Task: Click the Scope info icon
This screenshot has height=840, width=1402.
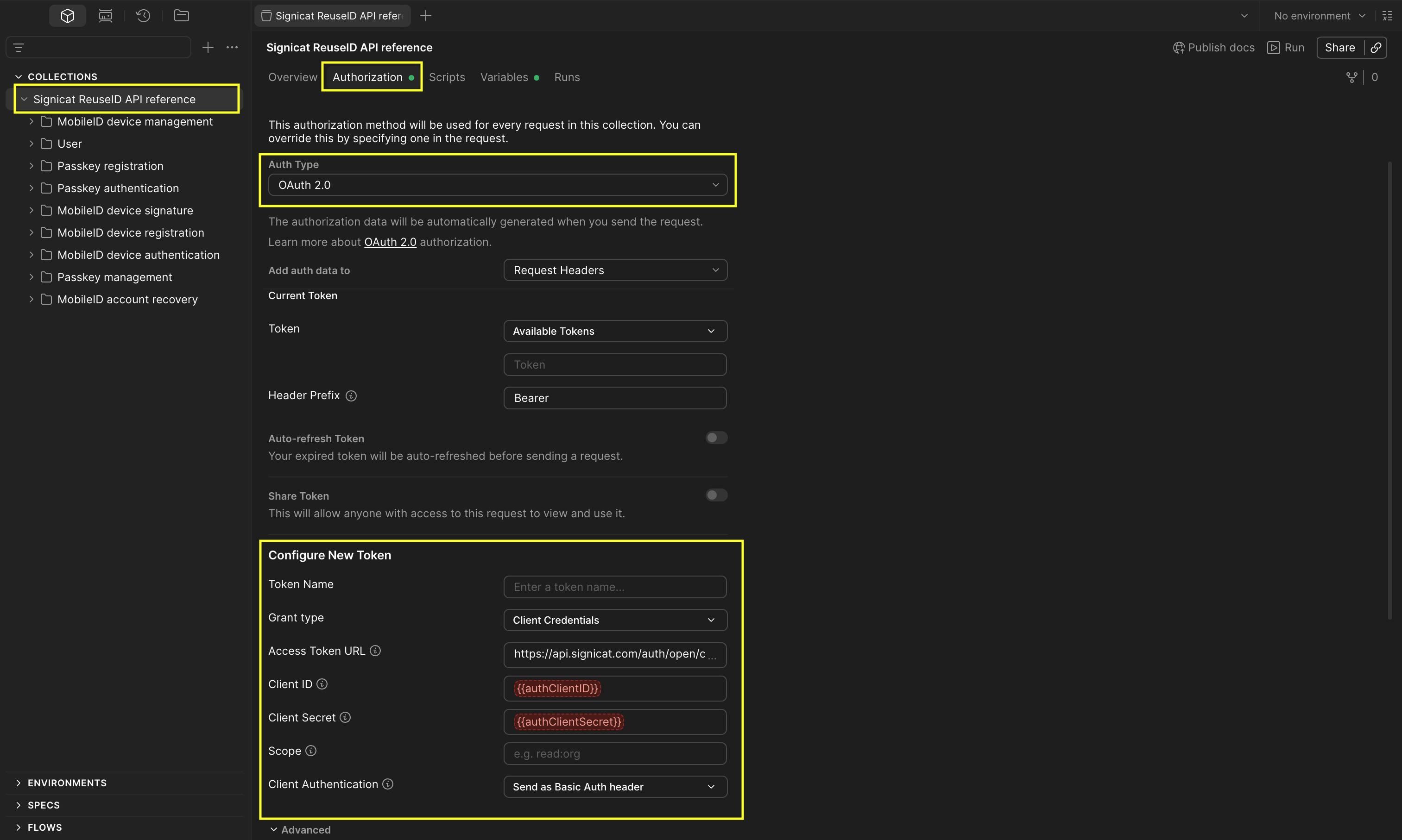Action: pos(311,751)
